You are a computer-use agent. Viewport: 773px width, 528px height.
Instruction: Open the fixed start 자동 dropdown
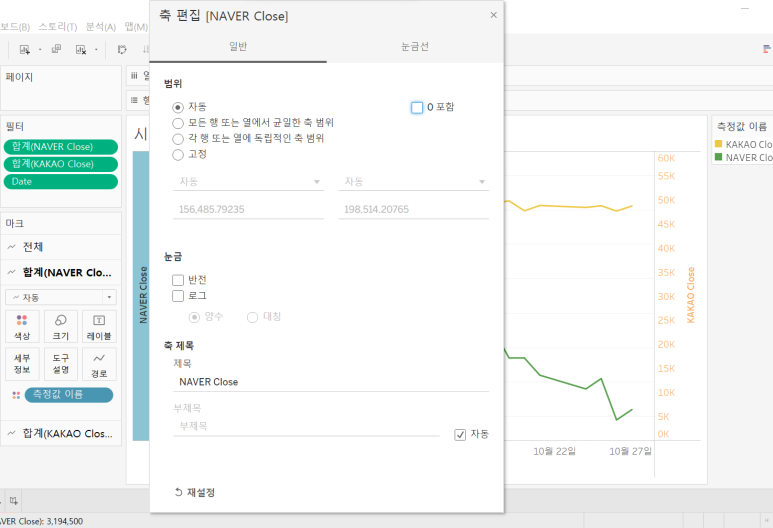point(248,181)
